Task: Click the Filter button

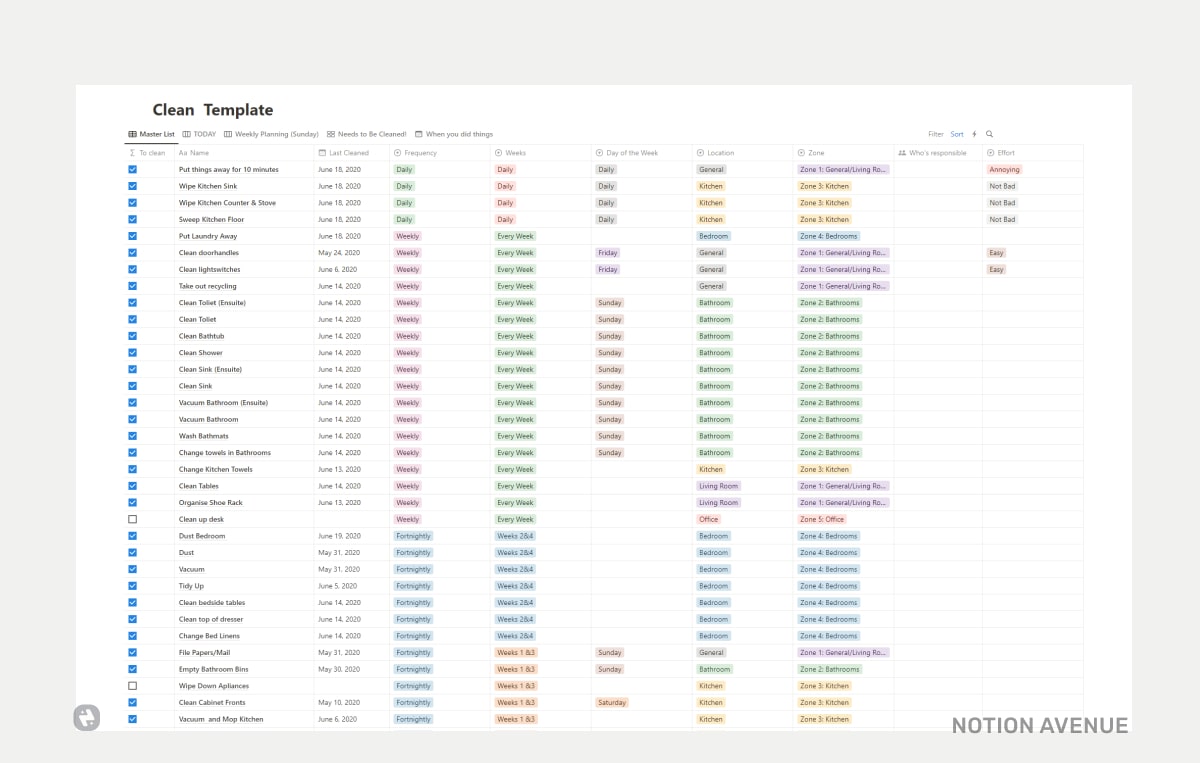Action: (x=936, y=133)
